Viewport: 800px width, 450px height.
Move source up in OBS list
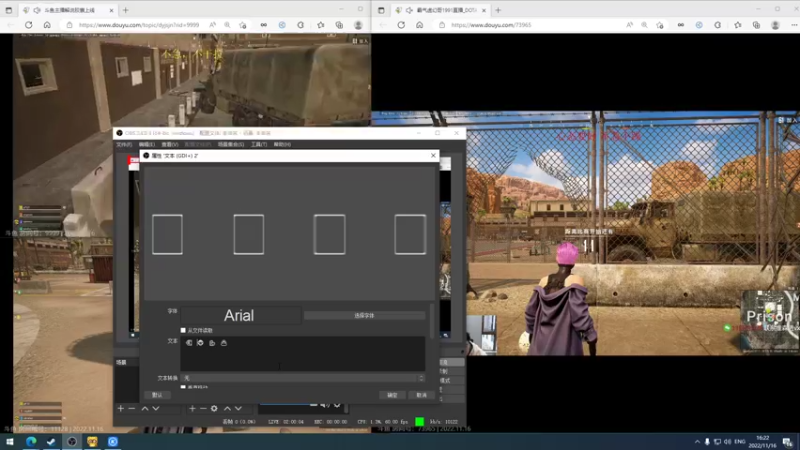point(228,408)
